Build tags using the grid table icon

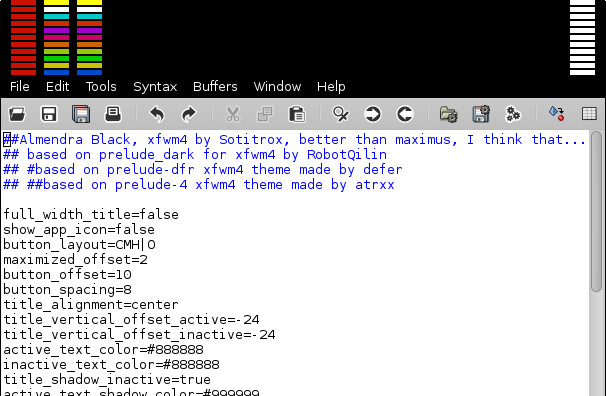pyautogui.click(x=589, y=114)
